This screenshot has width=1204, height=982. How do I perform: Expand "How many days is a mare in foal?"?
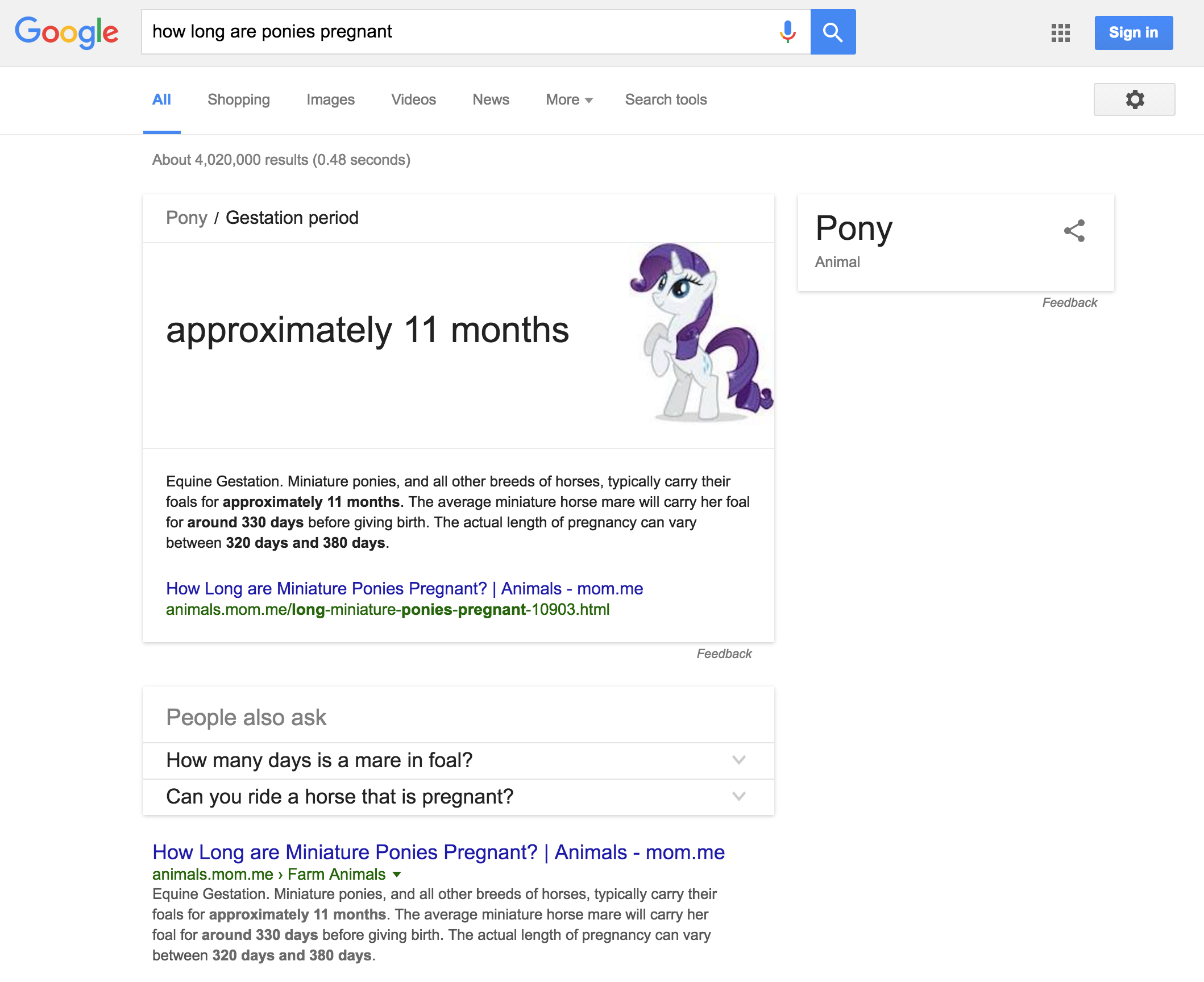point(738,760)
